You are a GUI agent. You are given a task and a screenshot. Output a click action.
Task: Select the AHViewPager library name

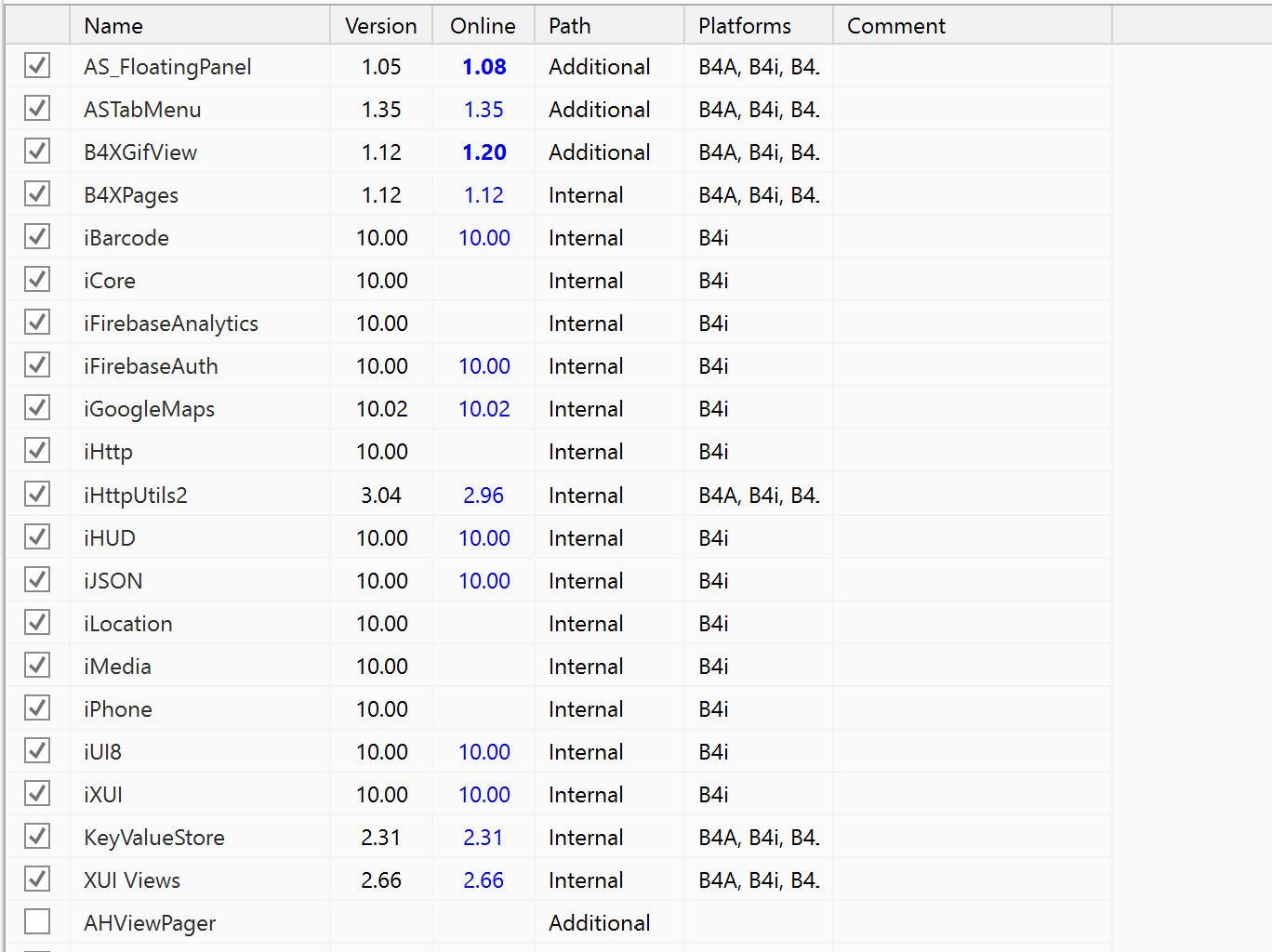[x=150, y=923]
